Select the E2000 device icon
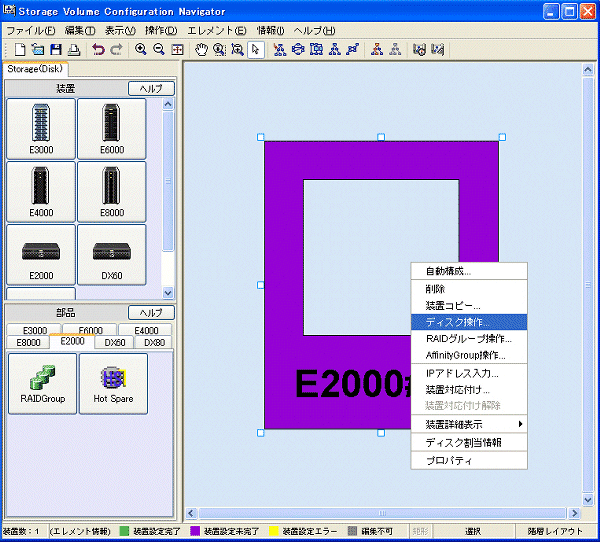Image resolution: width=600 pixels, height=542 pixels. 41,254
